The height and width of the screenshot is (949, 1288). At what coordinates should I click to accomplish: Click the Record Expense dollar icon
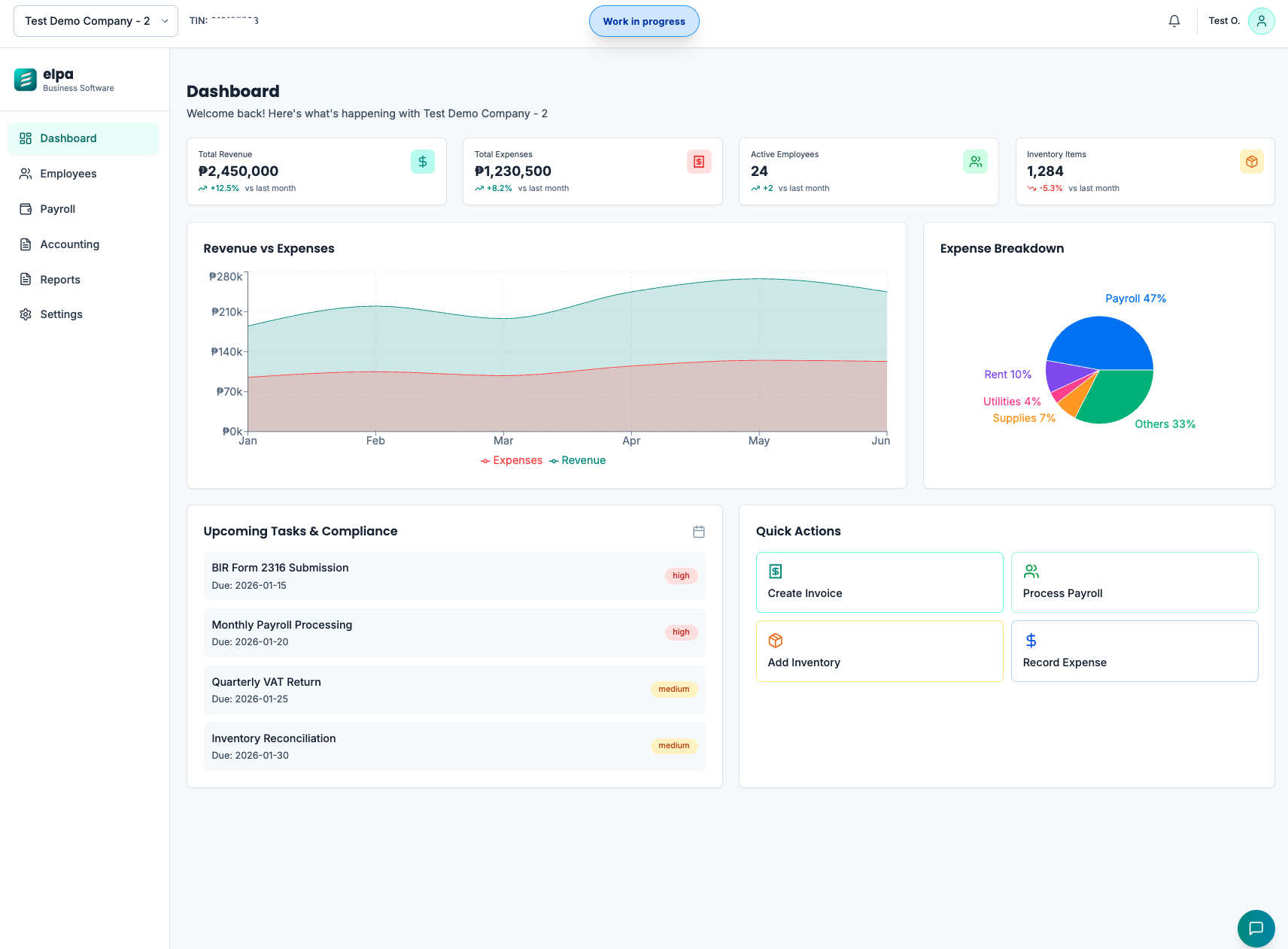click(x=1031, y=641)
